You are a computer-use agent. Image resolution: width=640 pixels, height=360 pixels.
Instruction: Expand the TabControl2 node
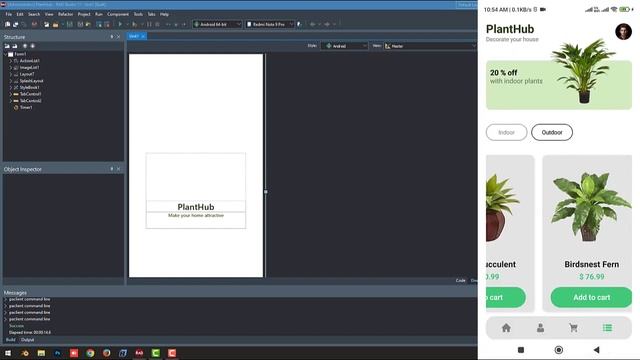[11, 100]
